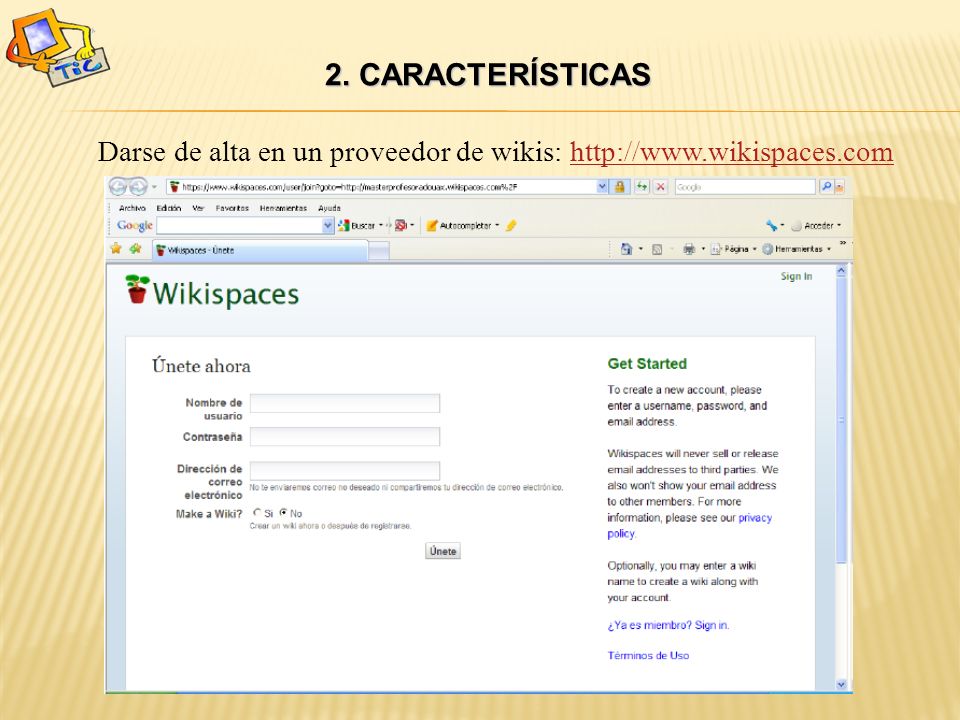960x720 pixels.
Task: Open the Edición menu
Action: pos(168,208)
